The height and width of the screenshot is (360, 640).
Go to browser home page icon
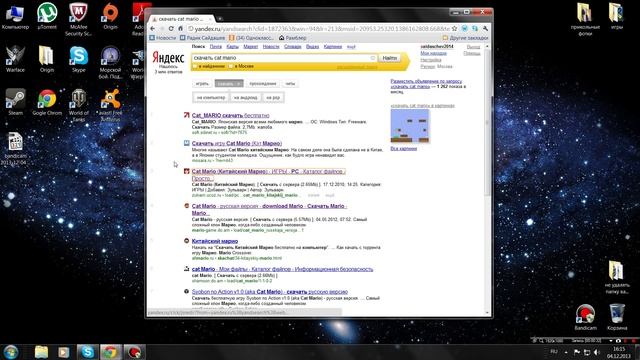click(180, 29)
